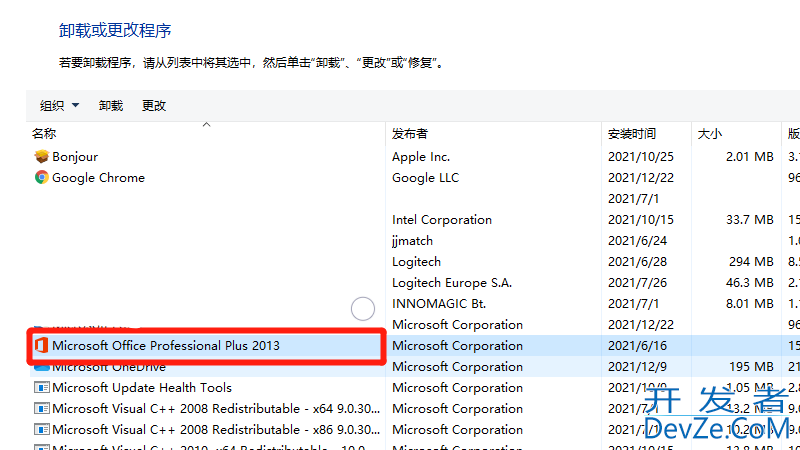Click publisher Google LLC
The image size is (800, 450).
(x=426, y=178)
